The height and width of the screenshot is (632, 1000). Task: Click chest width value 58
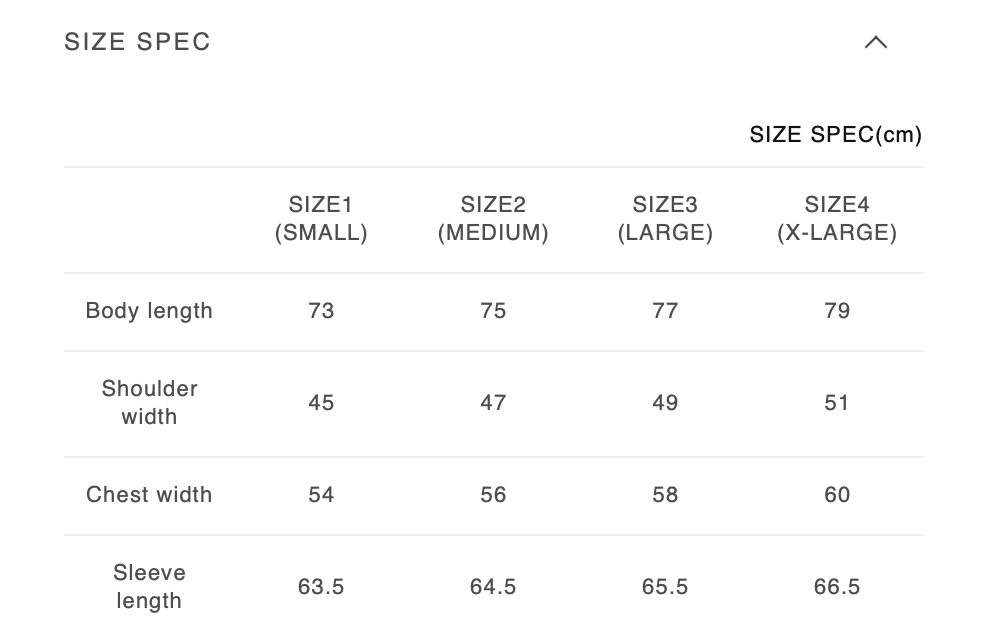[665, 495]
